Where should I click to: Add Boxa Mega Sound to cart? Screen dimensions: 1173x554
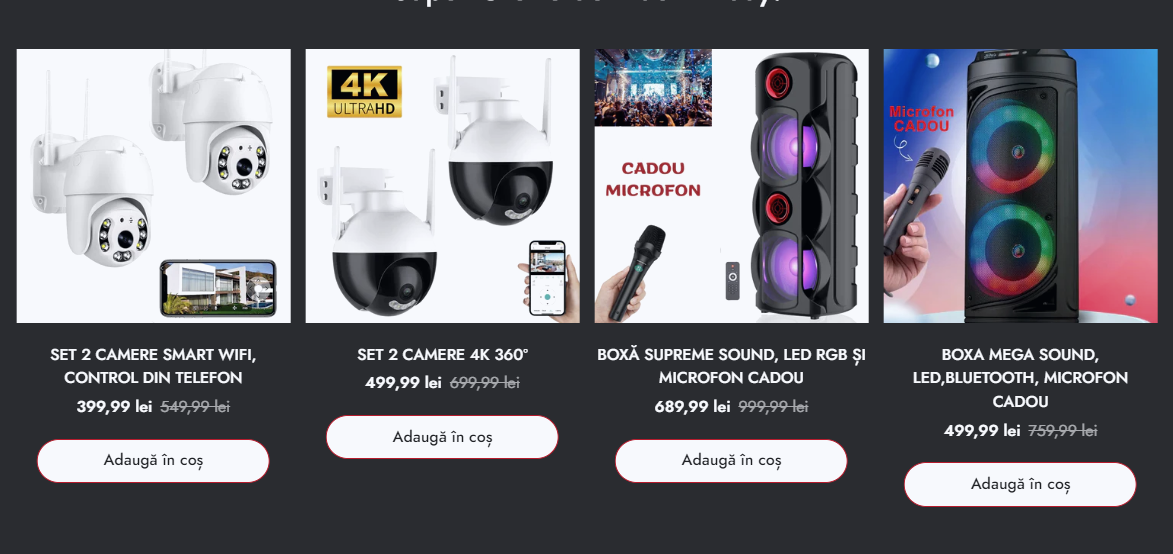coord(1020,484)
